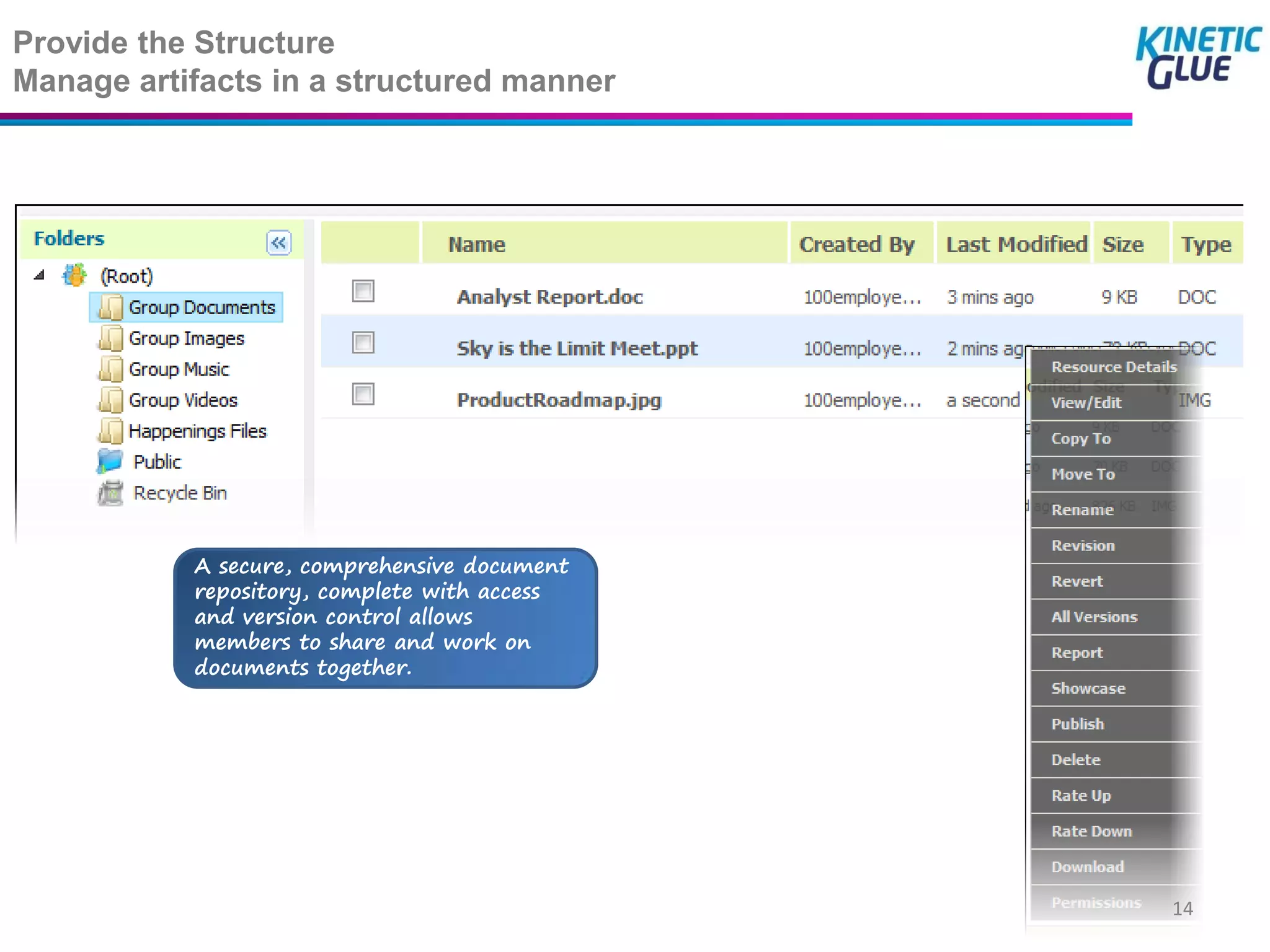Screen dimensions: 1270x952
Task: Select Delete in context menu
Action: click(1115, 760)
